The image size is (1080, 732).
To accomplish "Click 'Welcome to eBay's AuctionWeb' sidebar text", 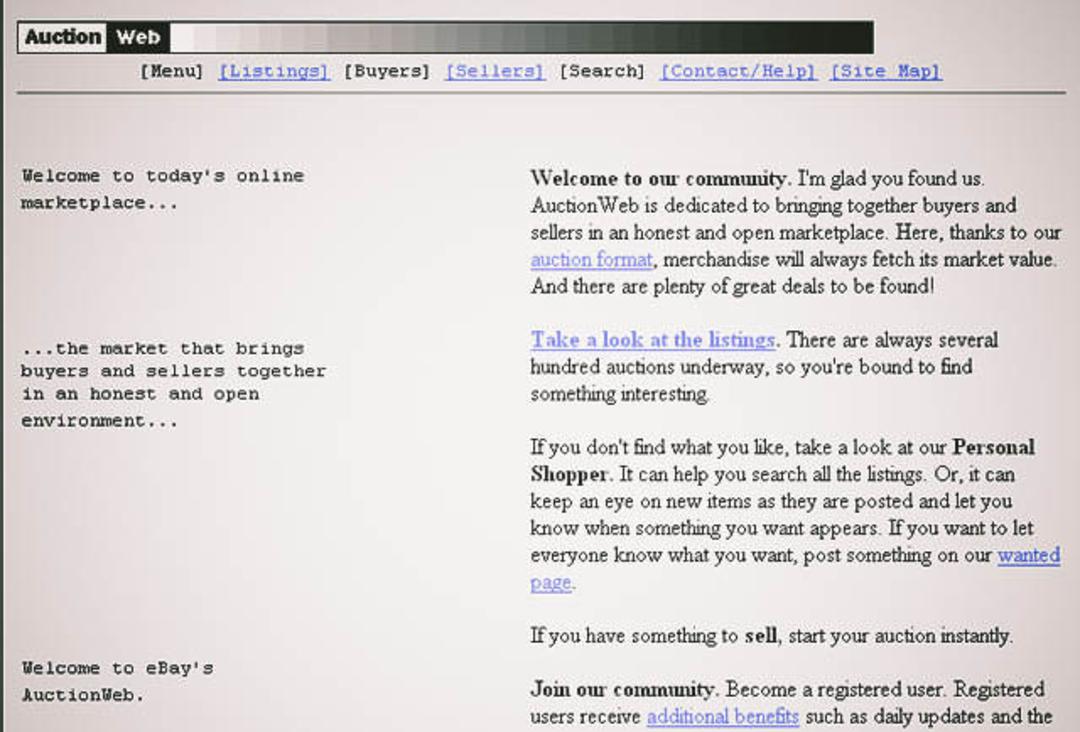I will tap(117, 682).
